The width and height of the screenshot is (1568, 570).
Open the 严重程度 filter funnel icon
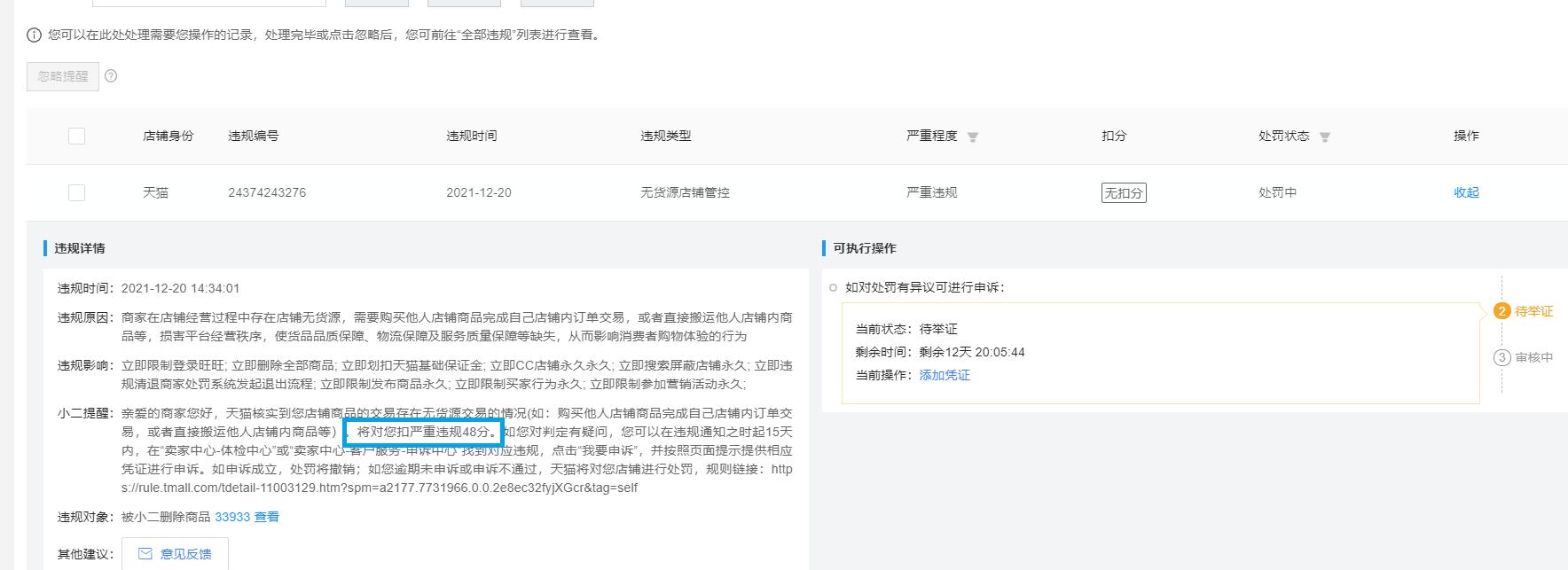click(x=973, y=137)
